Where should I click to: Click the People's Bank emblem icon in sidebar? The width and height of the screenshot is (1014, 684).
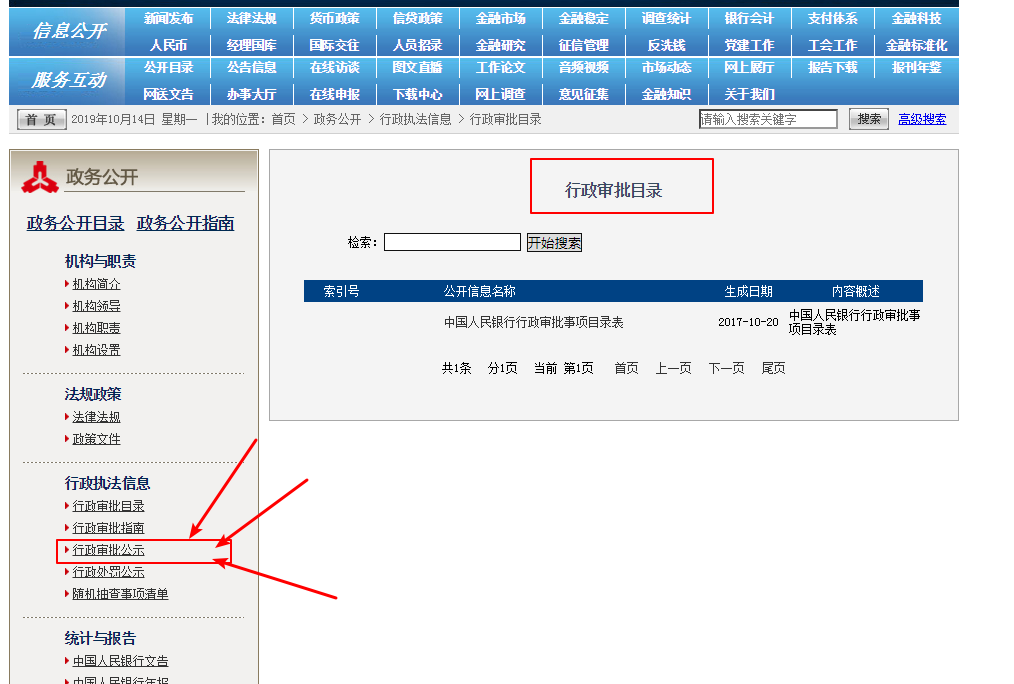point(39,176)
